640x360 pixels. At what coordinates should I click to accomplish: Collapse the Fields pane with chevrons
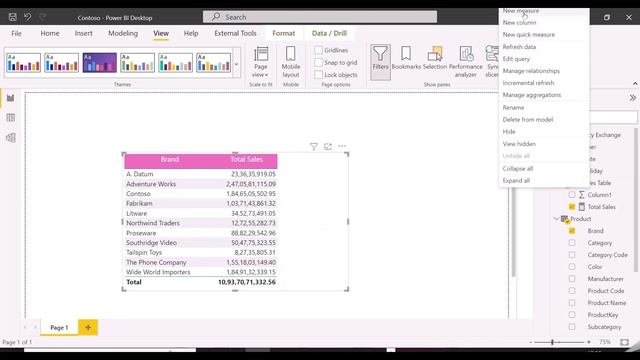632,98
